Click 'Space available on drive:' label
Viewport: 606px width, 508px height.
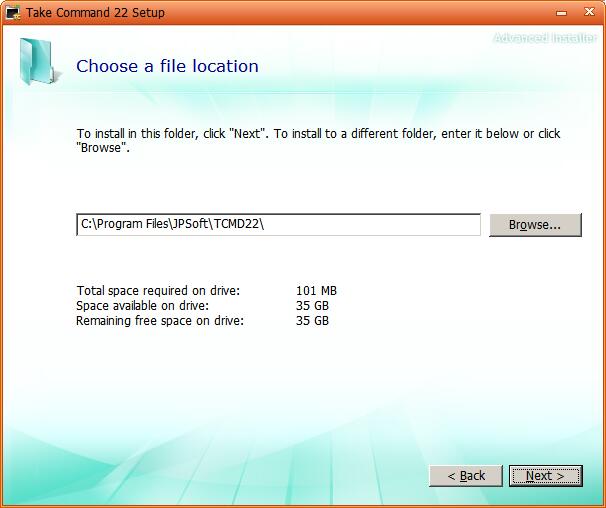[142, 305]
